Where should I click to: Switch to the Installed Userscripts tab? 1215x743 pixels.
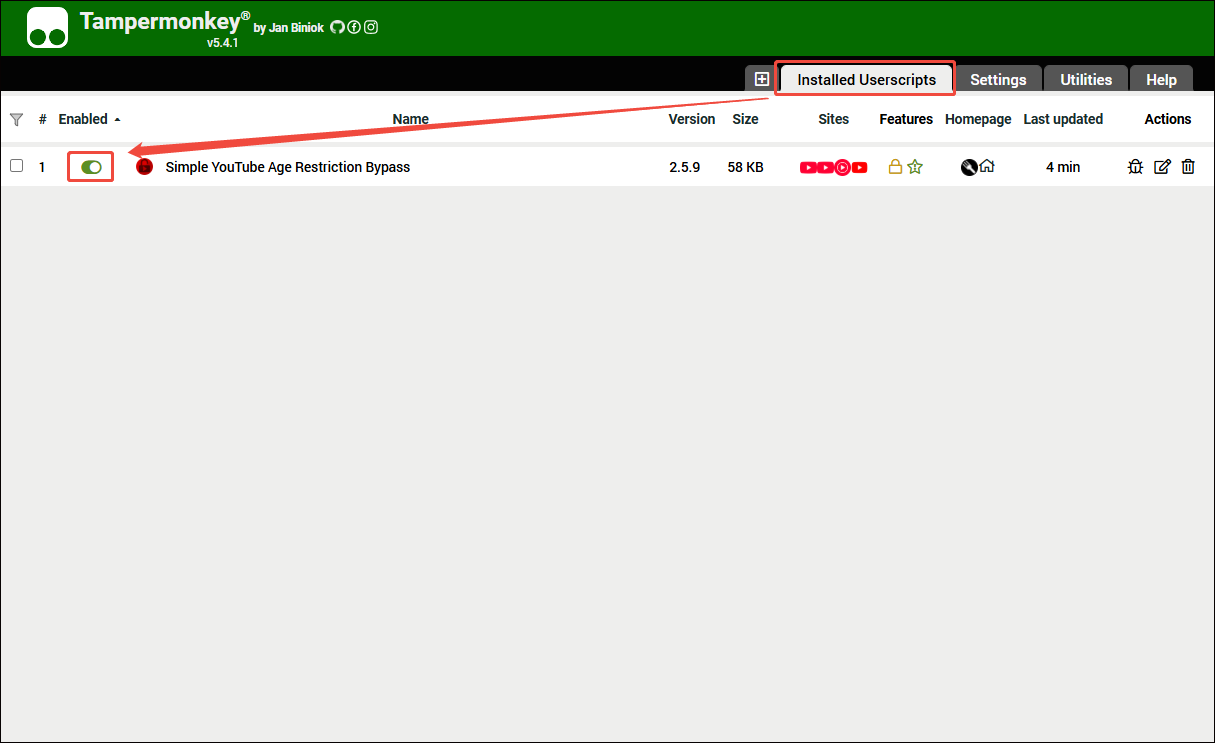click(x=866, y=79)
